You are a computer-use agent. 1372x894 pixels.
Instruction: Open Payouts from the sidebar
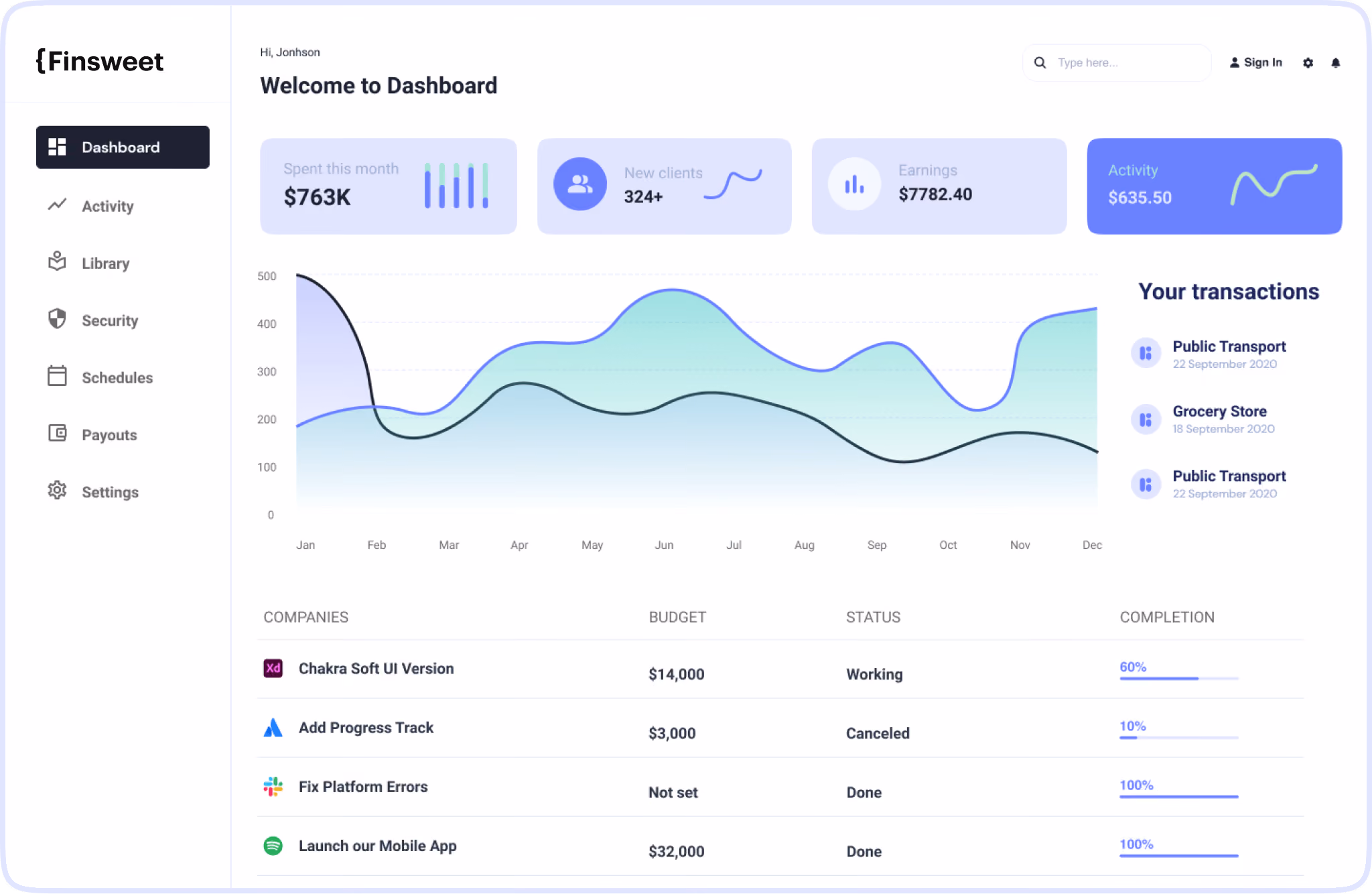tap(109, 434)
